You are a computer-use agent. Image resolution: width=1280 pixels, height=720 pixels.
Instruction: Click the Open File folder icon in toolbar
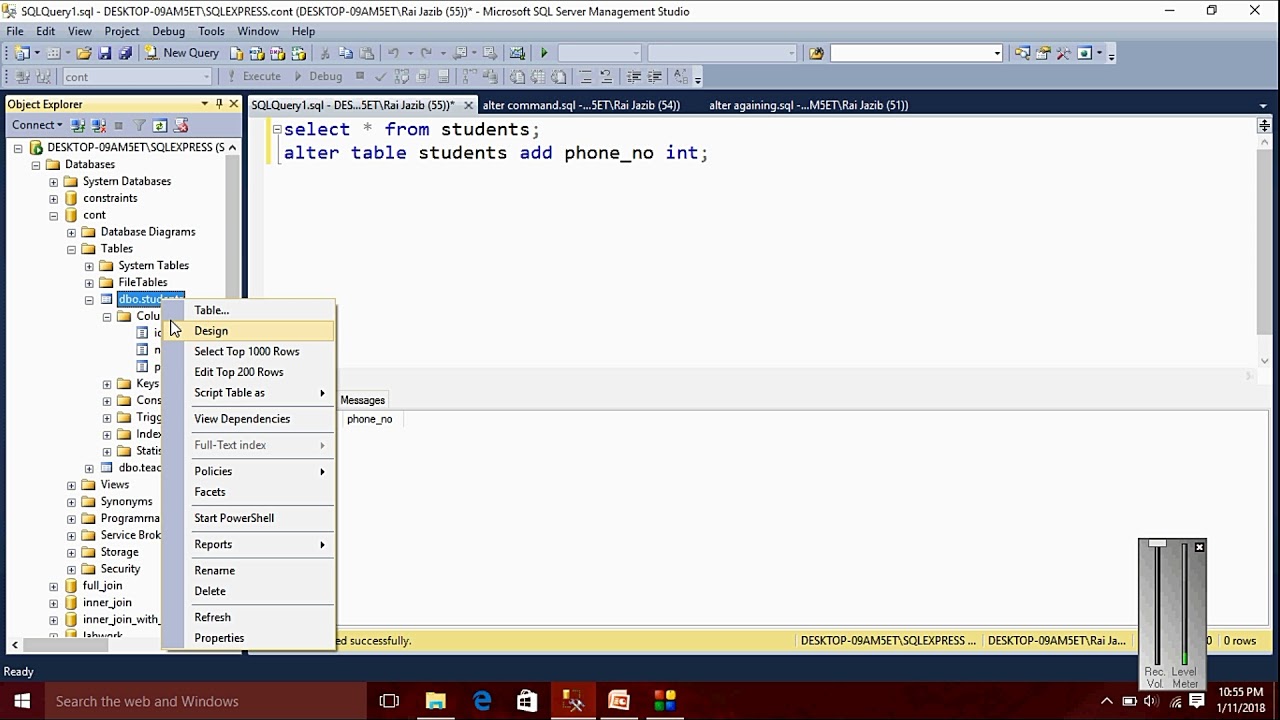point(84,53)
